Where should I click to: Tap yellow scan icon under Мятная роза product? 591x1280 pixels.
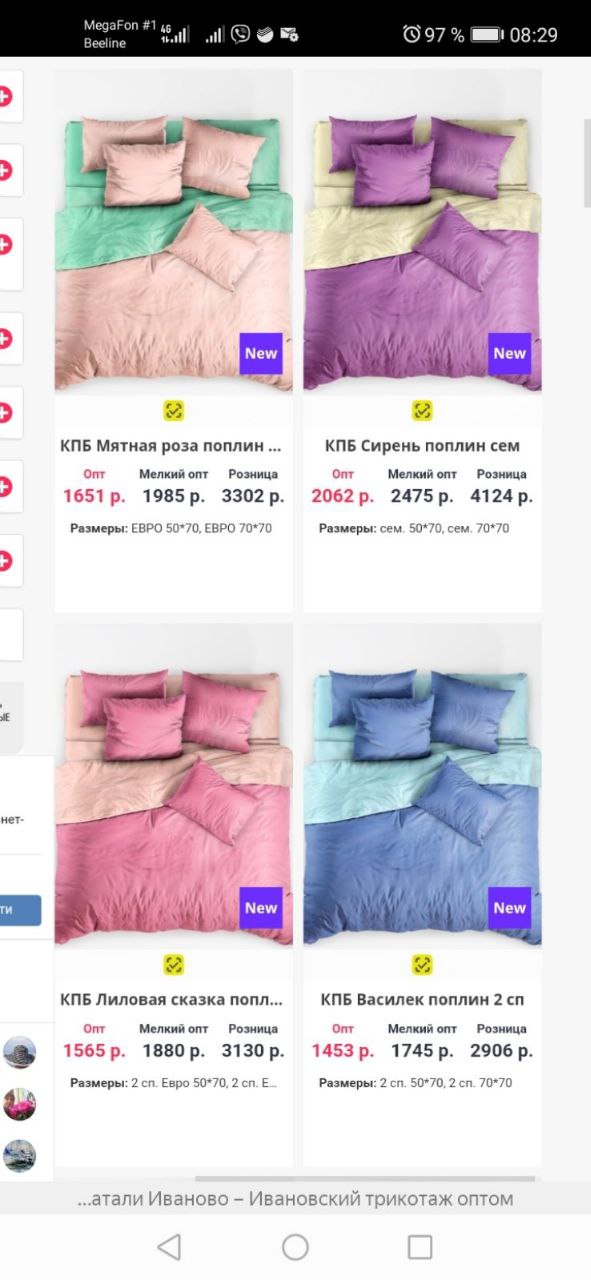coord(173,410)
